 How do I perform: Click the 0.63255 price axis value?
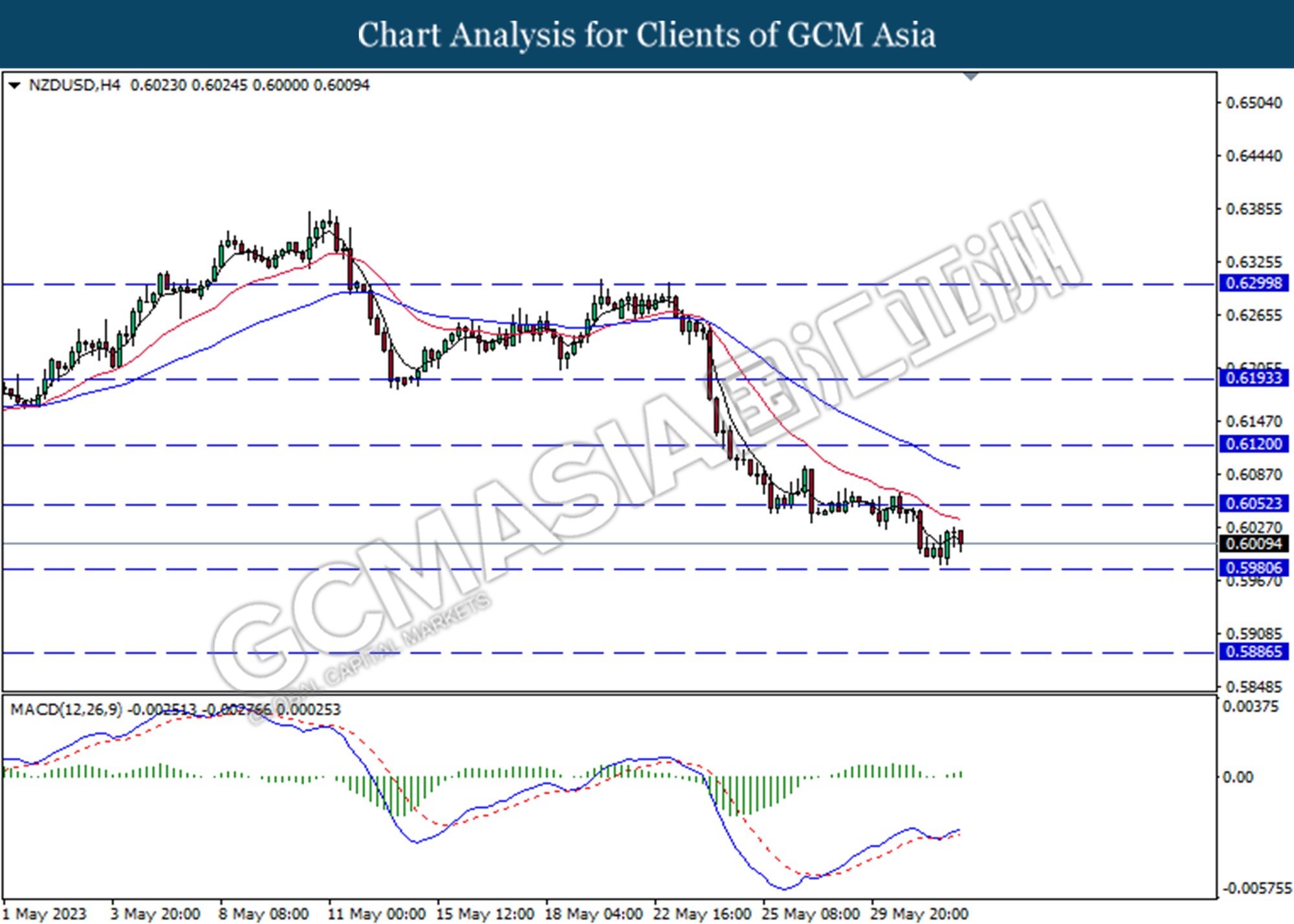1254,262
